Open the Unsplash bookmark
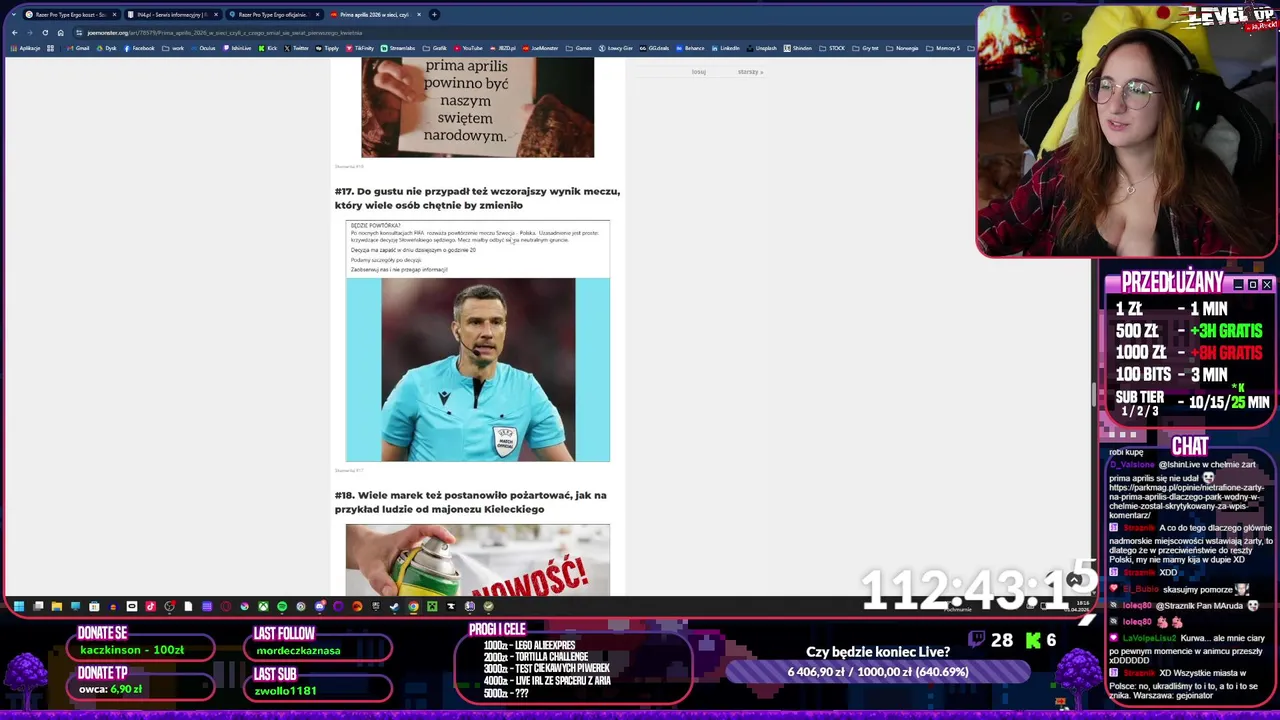The width and height of the screenshot is (1280, 720). tap(761, 48)
